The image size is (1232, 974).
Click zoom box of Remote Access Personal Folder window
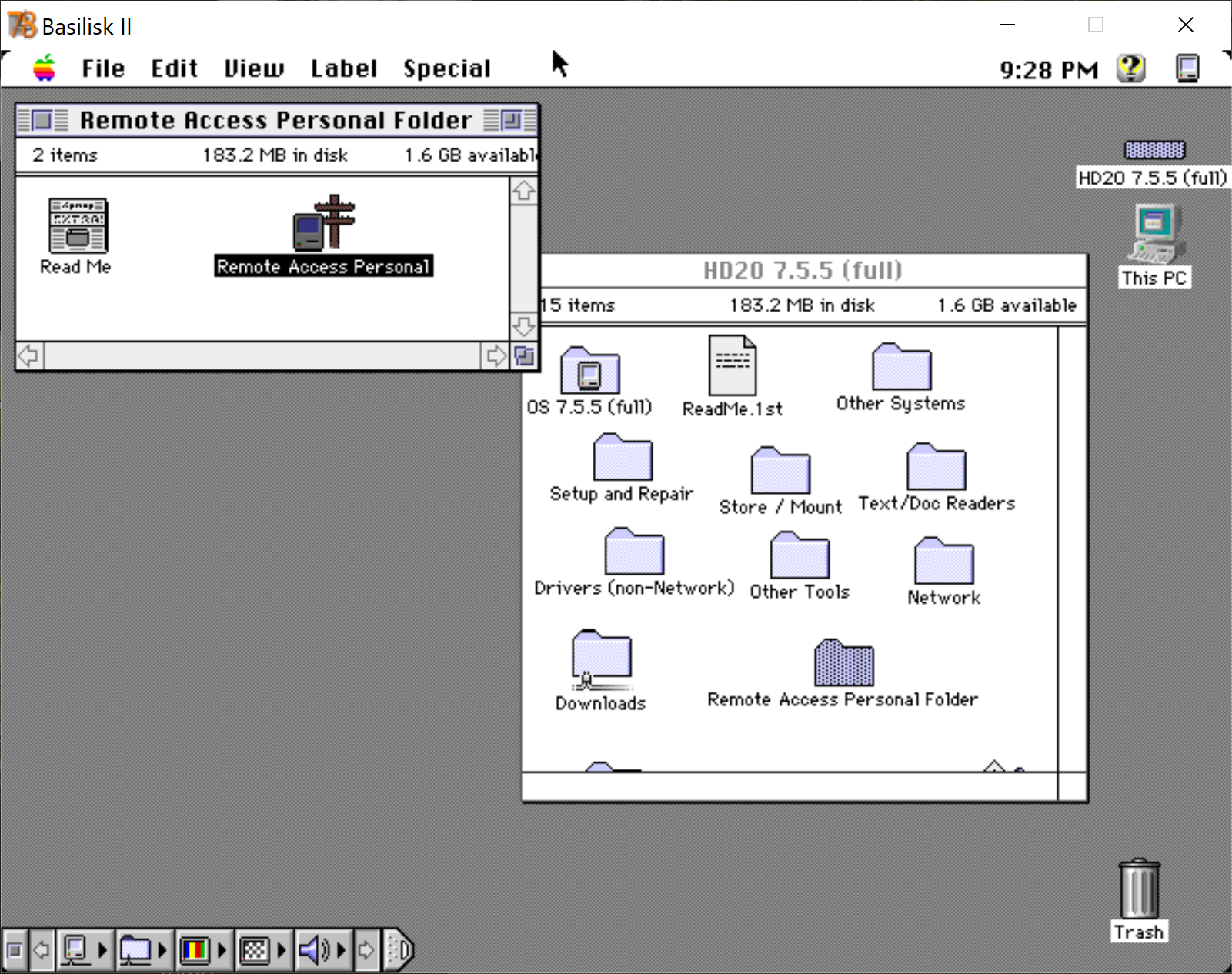(510, 120)
